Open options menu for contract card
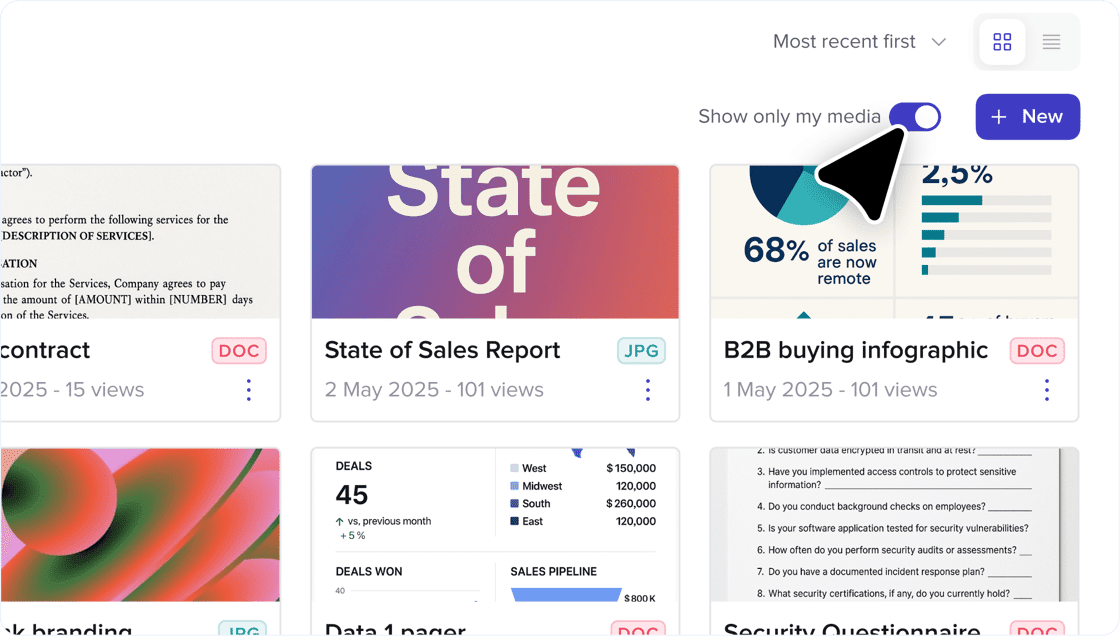Viewport: 1120px width, 636px height. (249, 390)
